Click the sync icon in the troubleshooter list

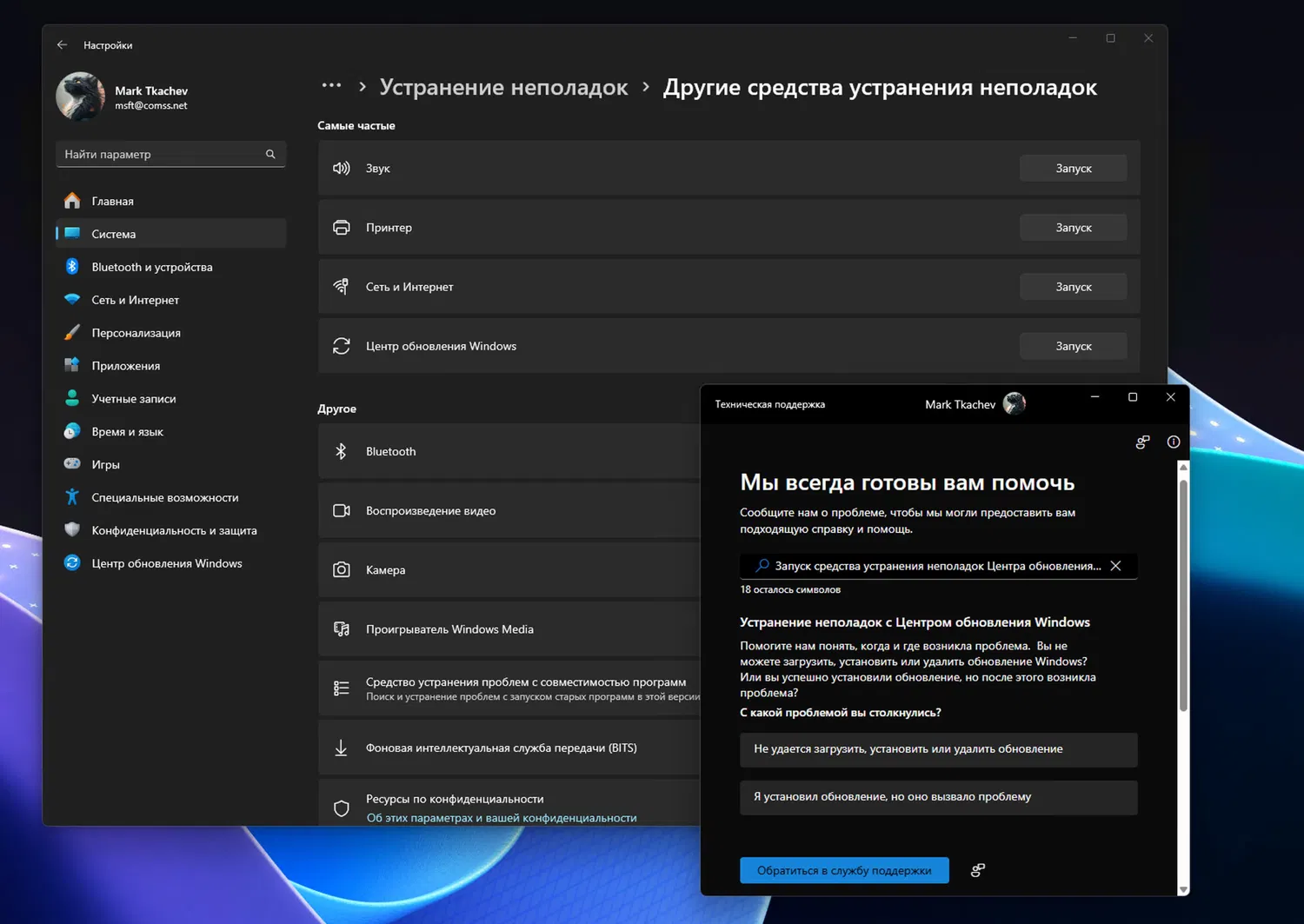point(342,346)
